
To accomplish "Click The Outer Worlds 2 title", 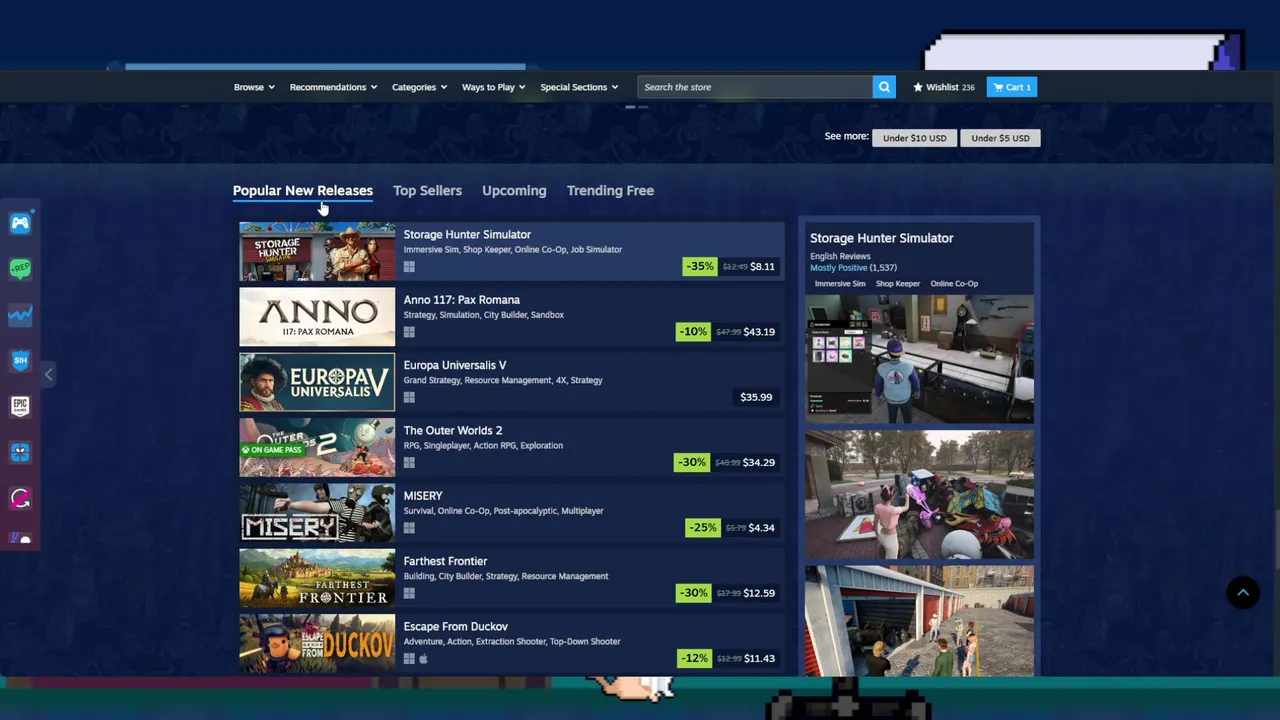I will (x=453, y=430).
